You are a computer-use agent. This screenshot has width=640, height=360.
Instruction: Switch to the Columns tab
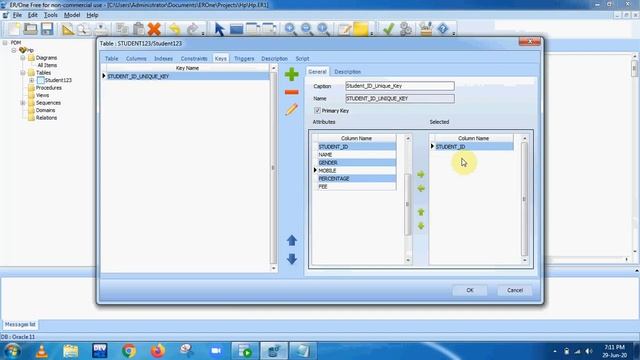[x=136, y=59]
